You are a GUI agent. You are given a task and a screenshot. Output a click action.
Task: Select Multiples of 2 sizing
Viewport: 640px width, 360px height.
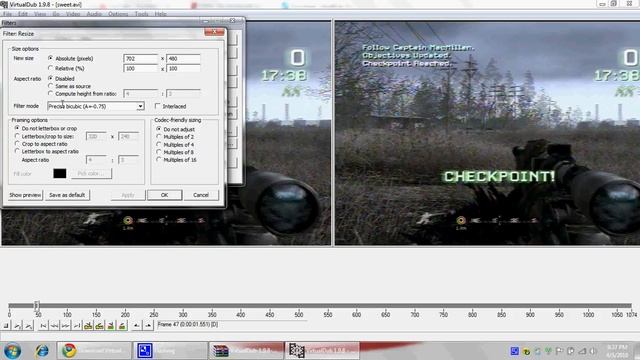(175, 137)
